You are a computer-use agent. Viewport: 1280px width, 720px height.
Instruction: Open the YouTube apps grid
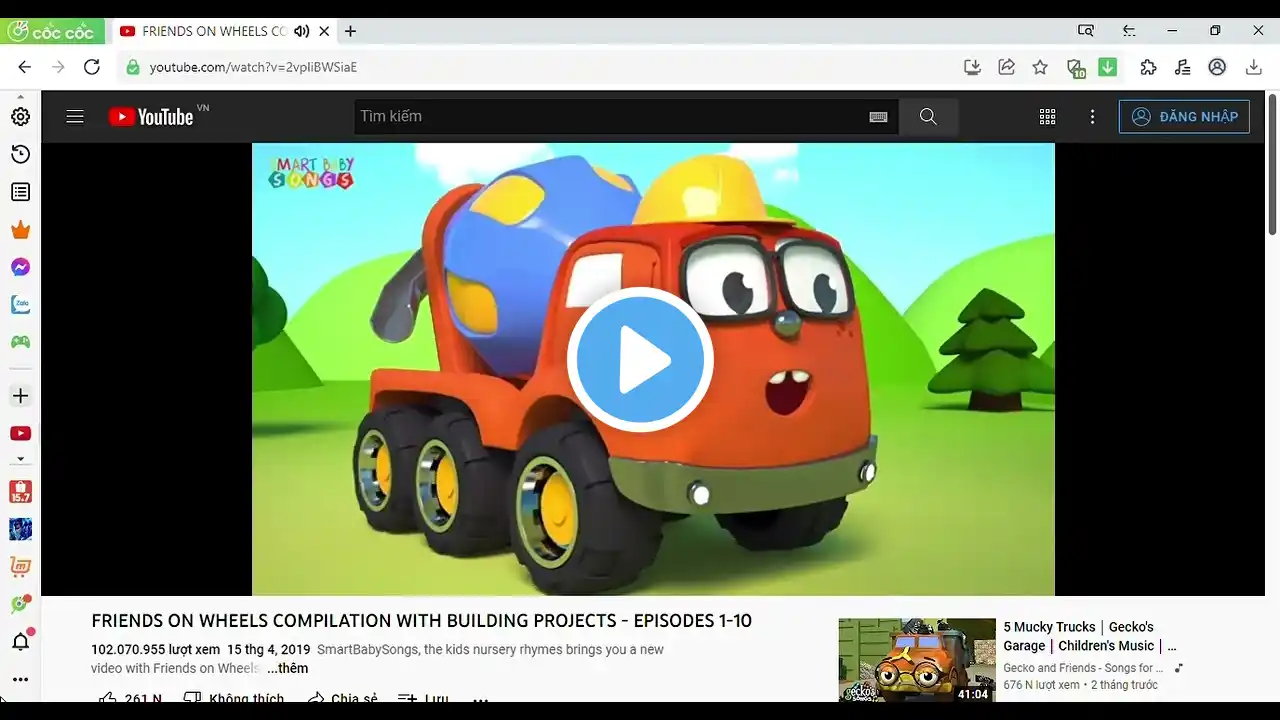[1047, 117]
